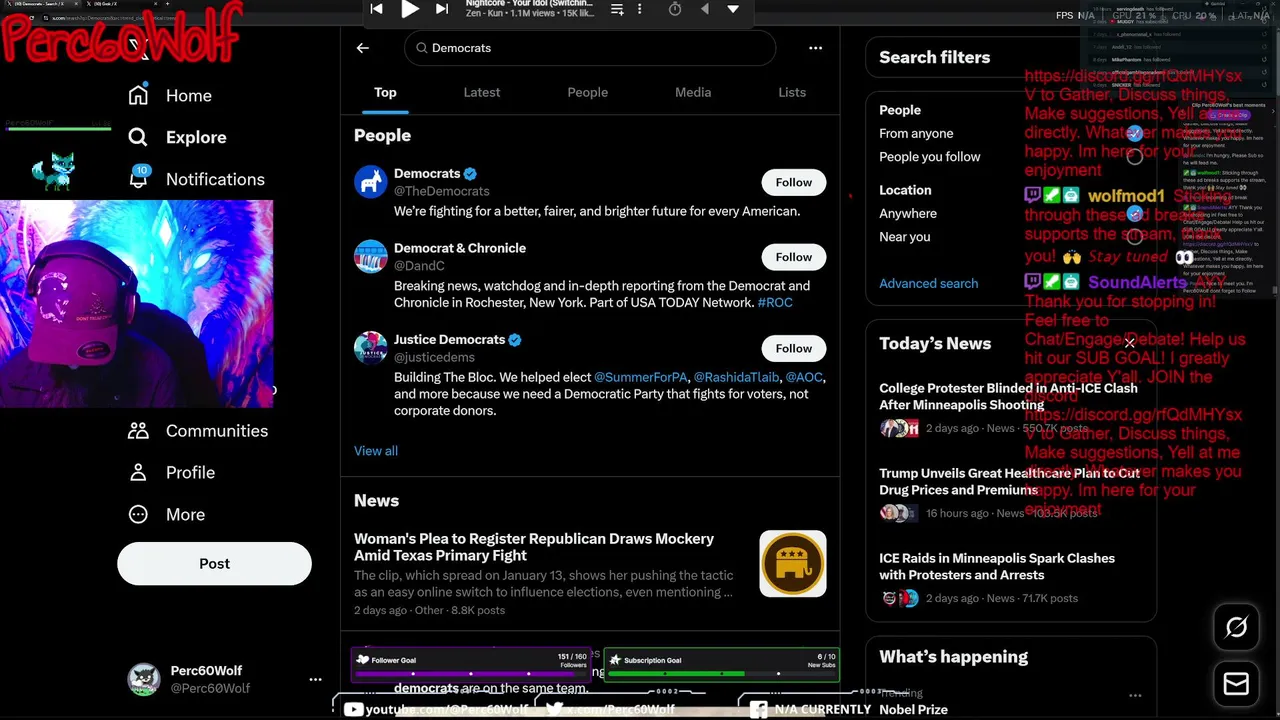
Task: Open the Home page icon in sidebar
Action: coord(138,95)
